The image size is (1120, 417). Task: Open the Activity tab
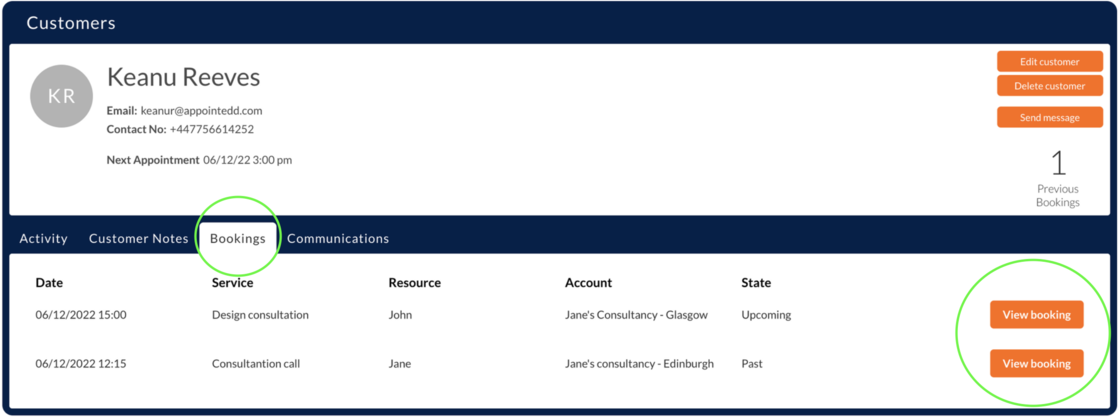pos(44,239)
